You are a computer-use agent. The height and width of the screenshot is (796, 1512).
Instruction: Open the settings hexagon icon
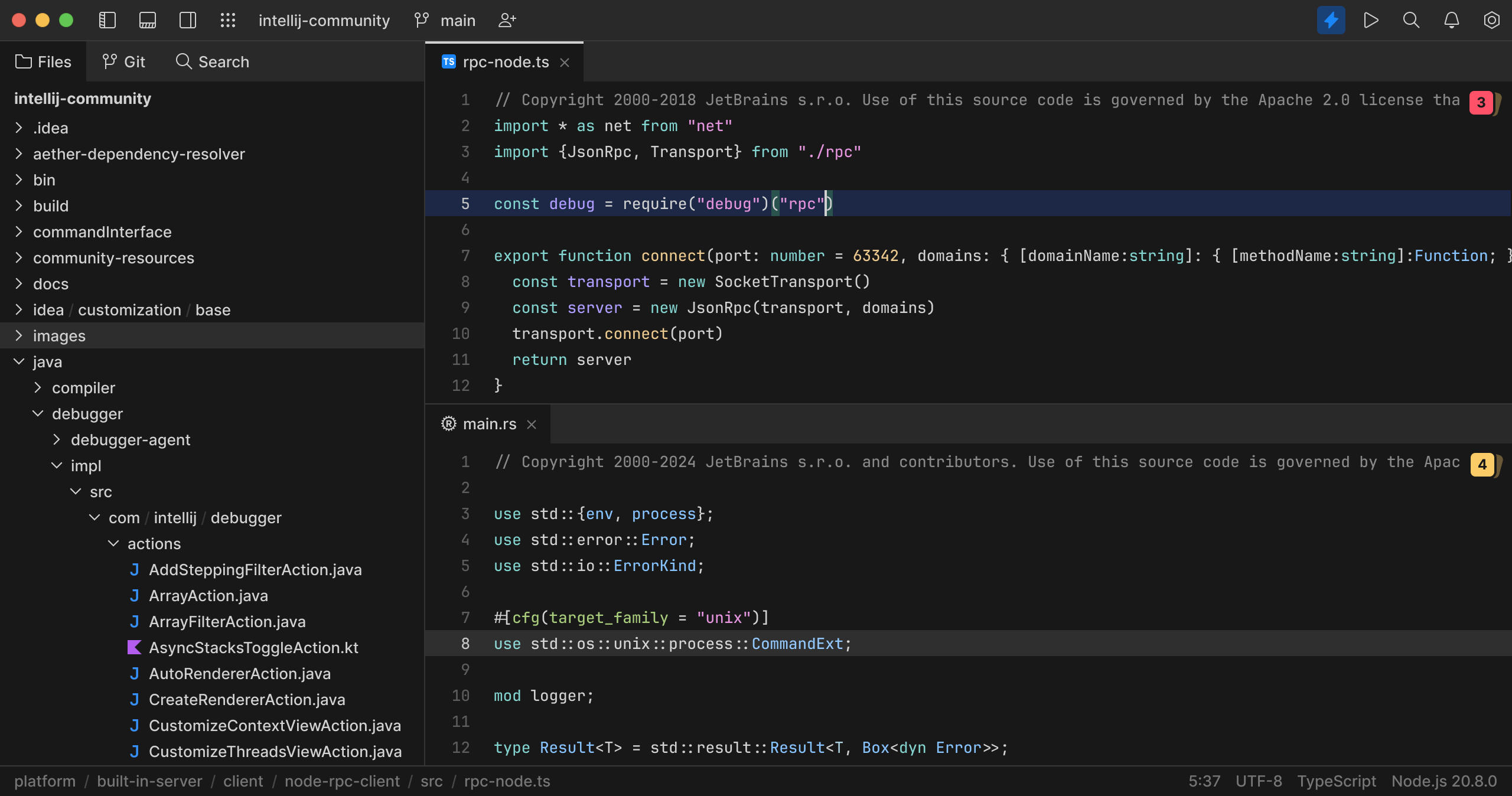tap(1491, 20)
